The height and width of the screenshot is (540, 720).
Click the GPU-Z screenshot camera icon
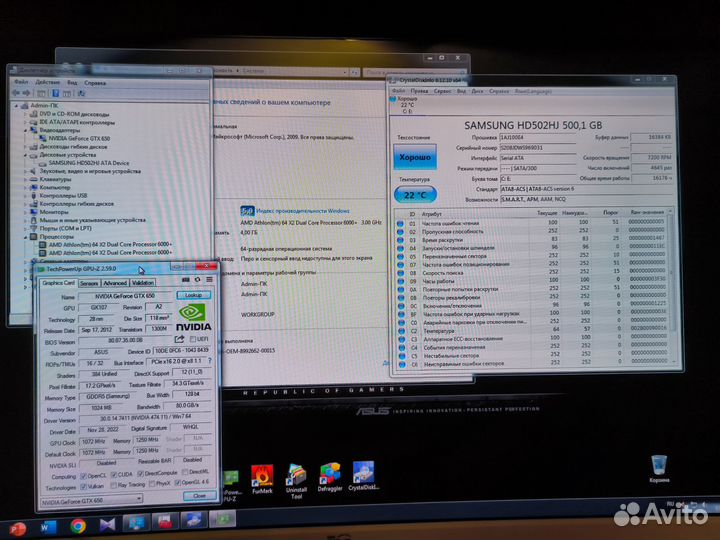click(x=186, y=280)
